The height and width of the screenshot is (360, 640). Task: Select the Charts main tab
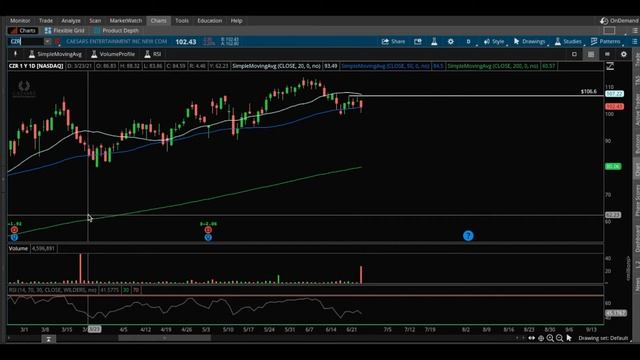pyautogui.click(x=158, y=20)
